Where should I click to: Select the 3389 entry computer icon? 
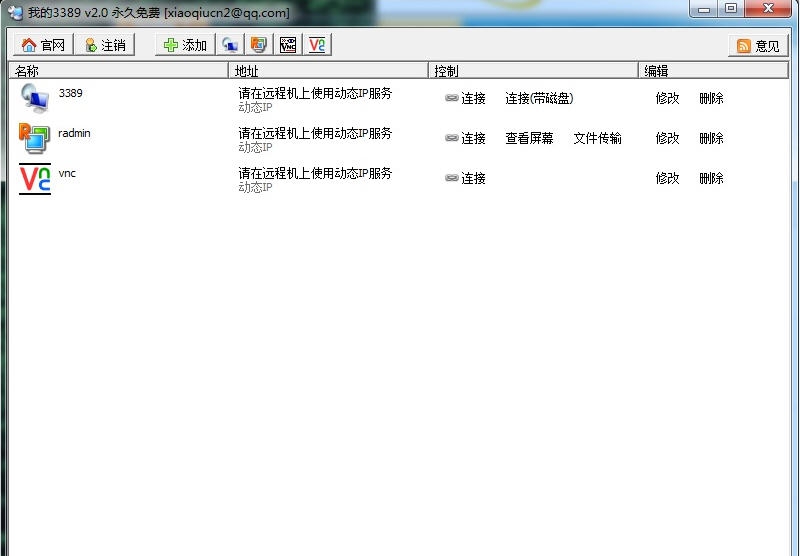[35, 98]
